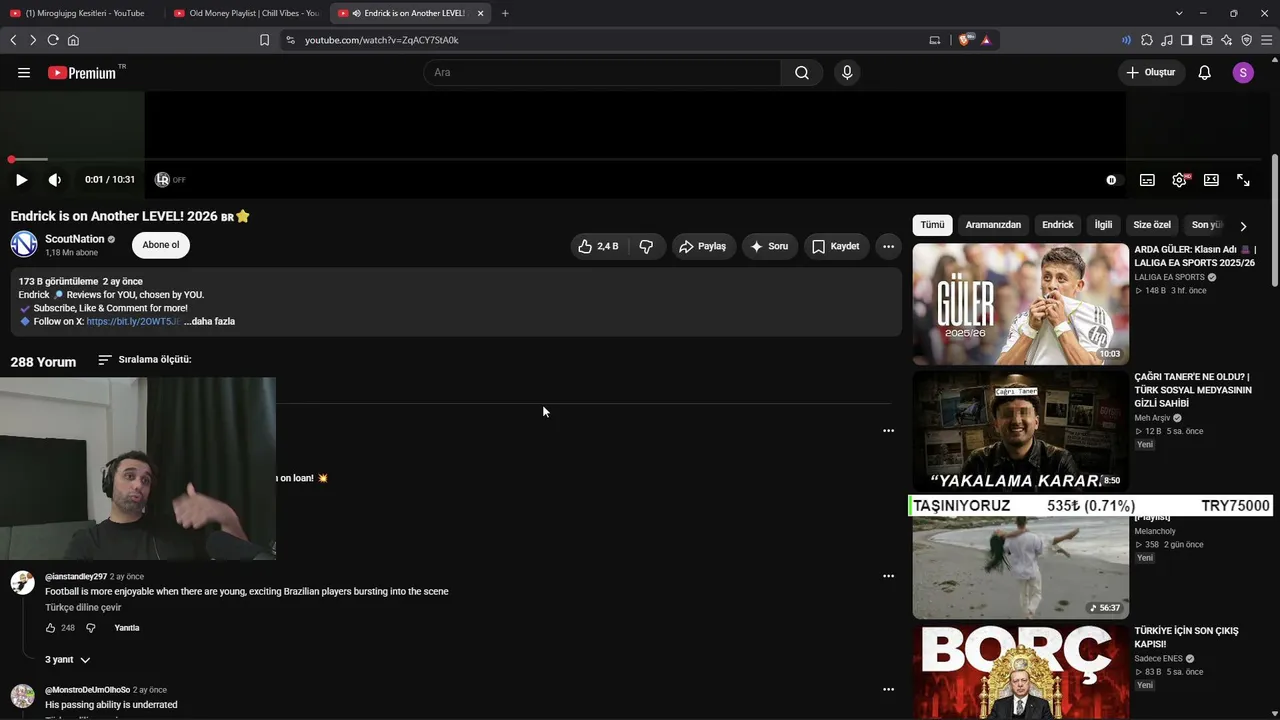Open the @ianstandley297 profile avatar
Image resolution: width=1280 pixels, height=720 pixels.
[x=23, y=583]
